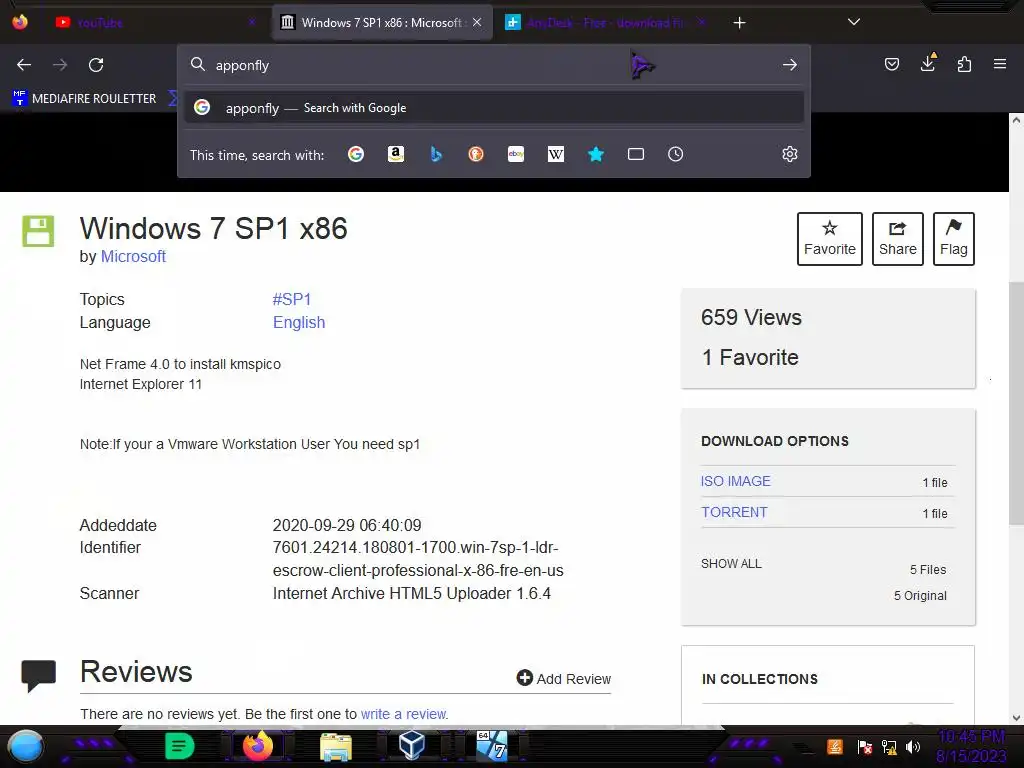Click the page vertical scrollbar thumb

1016,403
